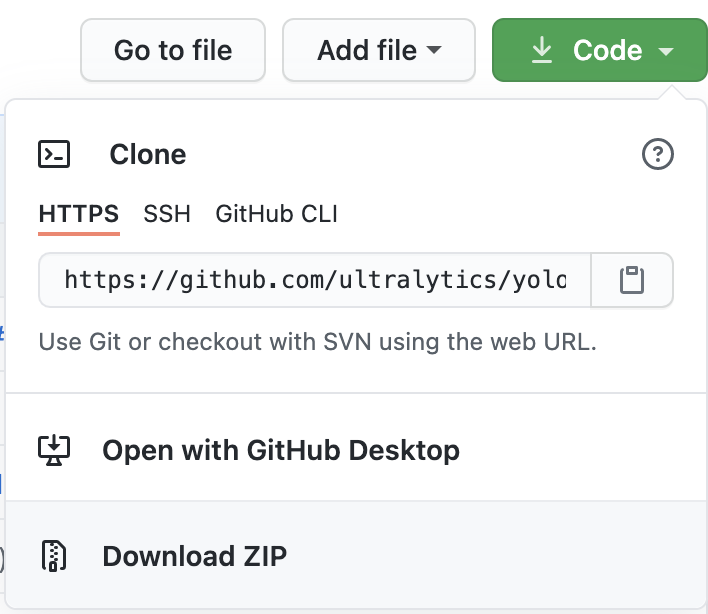Click the green Code button label
Screen dimensions: 708x614
tap(607, 50)
